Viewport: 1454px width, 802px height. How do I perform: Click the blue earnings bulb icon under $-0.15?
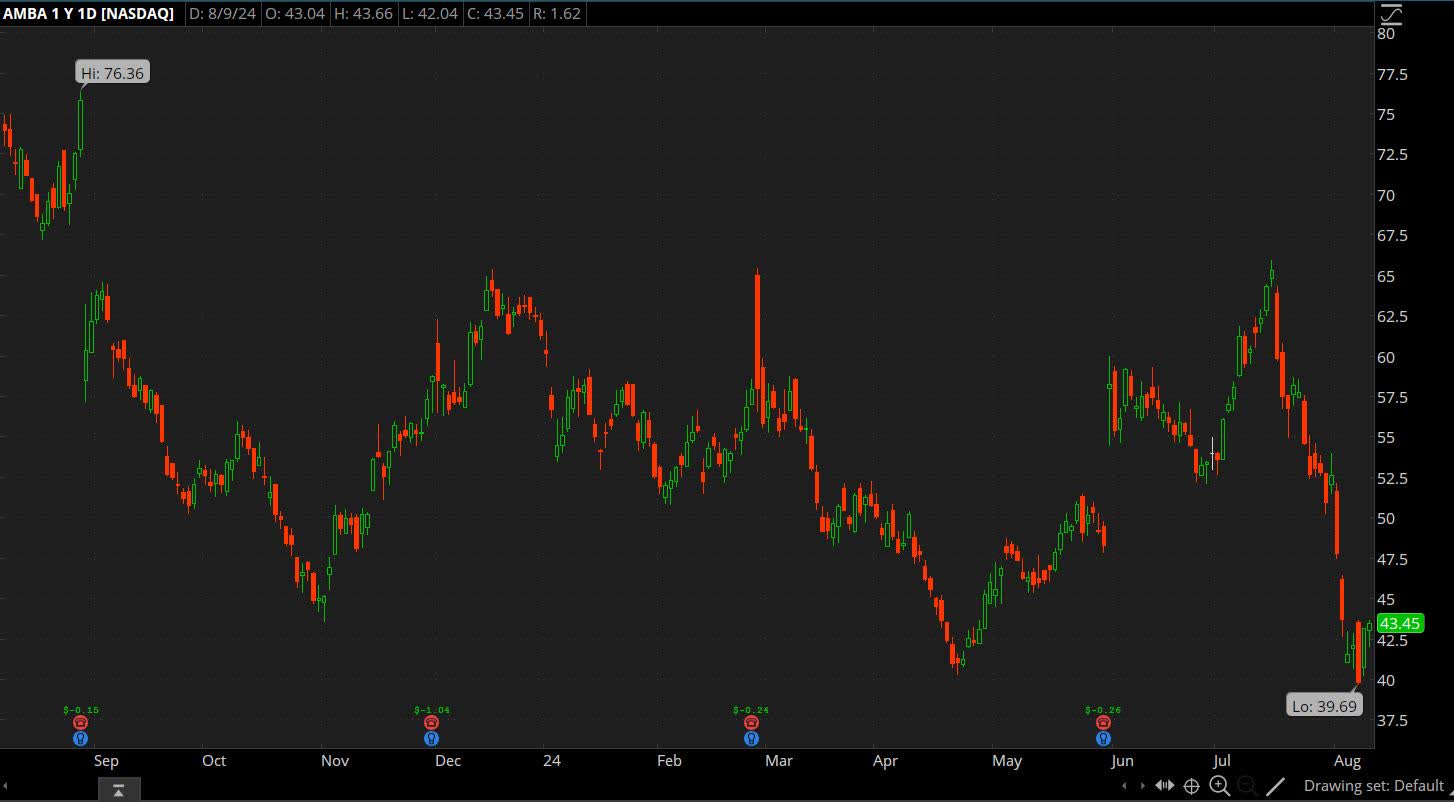pyautogui.click(x=81, y=739)
